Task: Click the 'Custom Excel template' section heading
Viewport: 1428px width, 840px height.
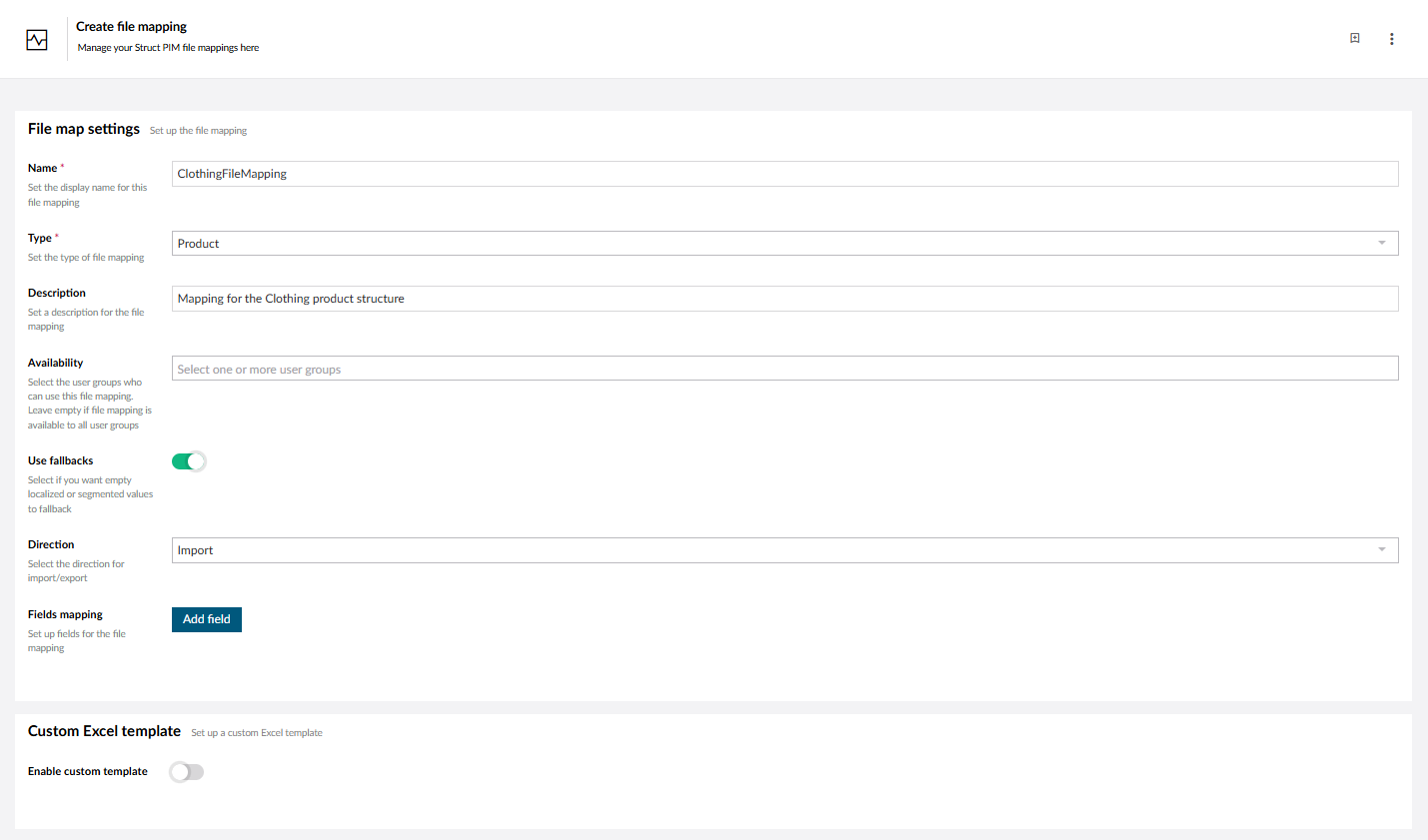Action: coord(104,731)
